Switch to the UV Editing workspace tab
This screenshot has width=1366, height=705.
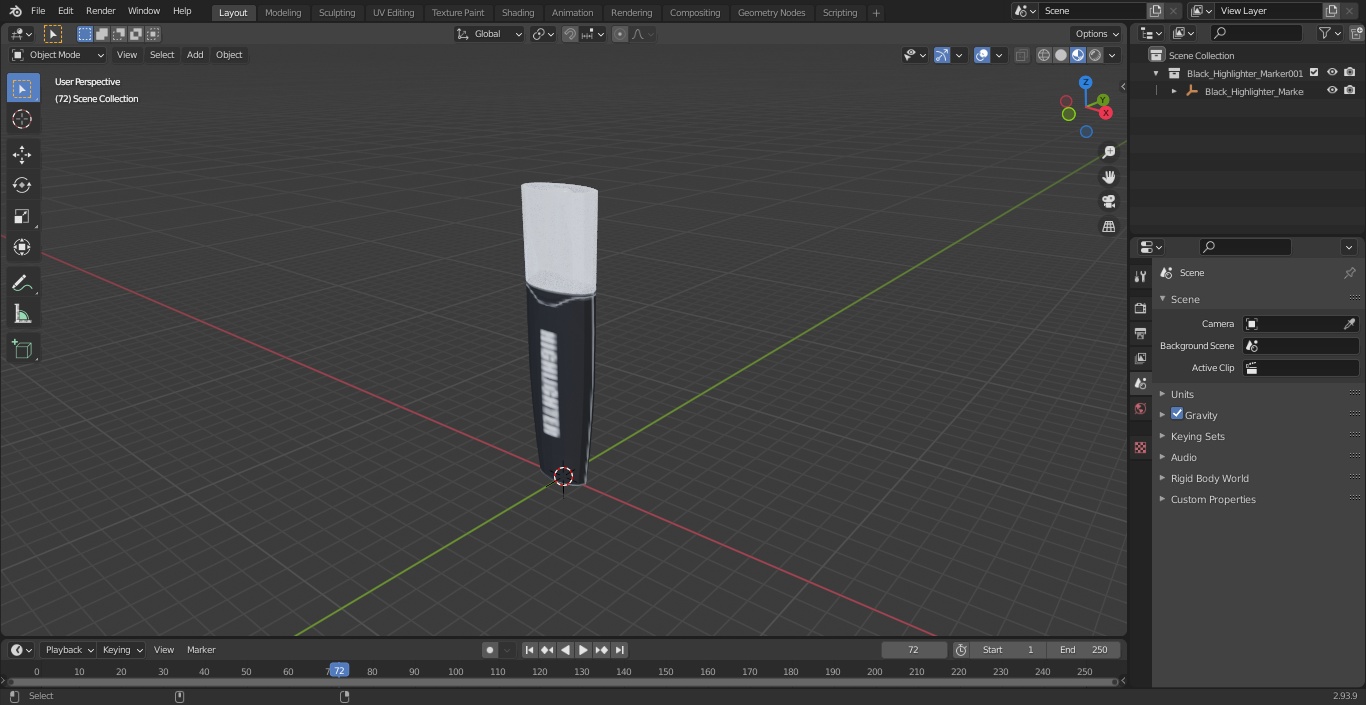(x=393, y=12)
